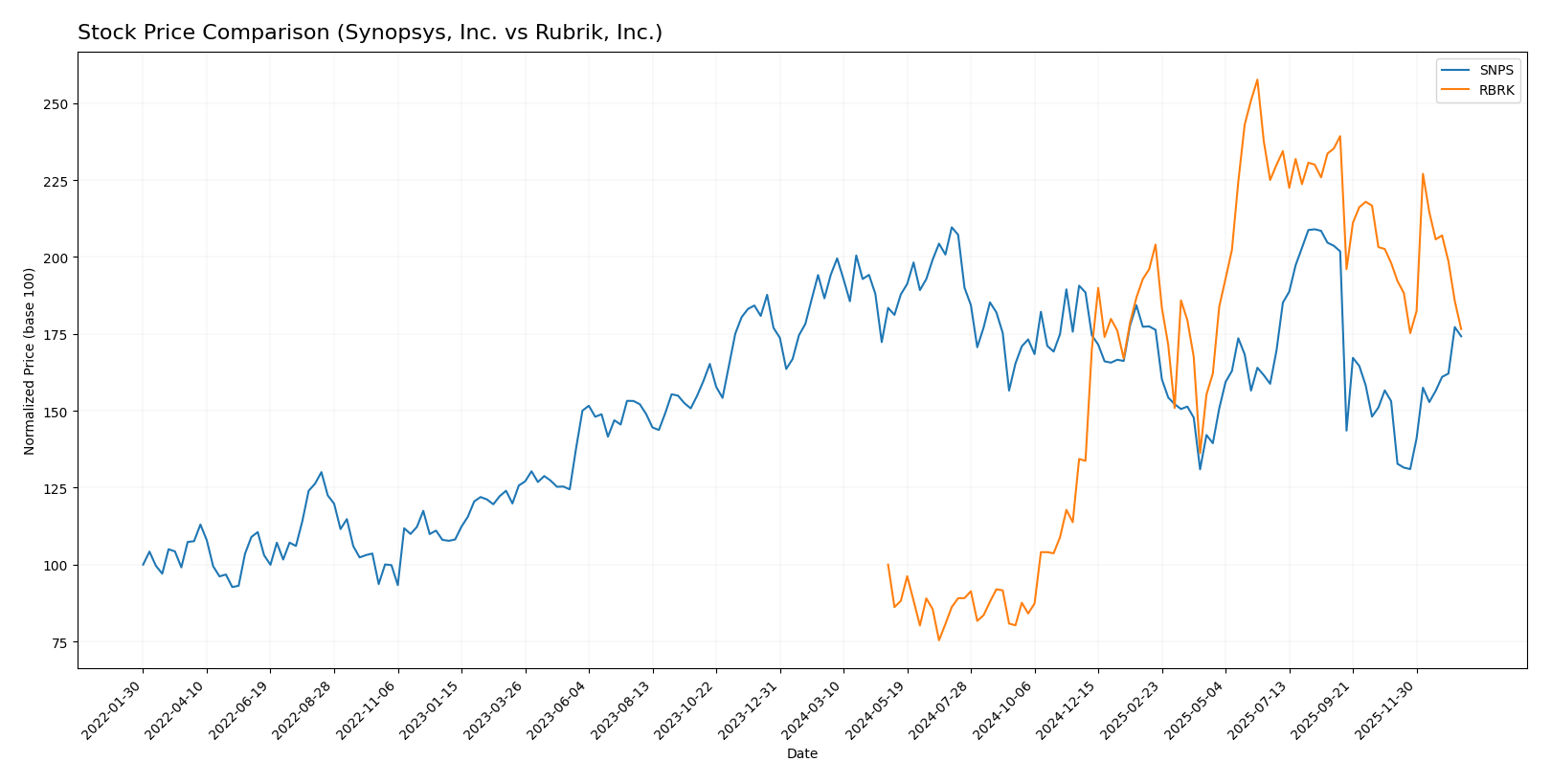Click the RBRK line start point at 100
The width and height of the screenshot is (1551, 784).
click(x=888, y=565)
